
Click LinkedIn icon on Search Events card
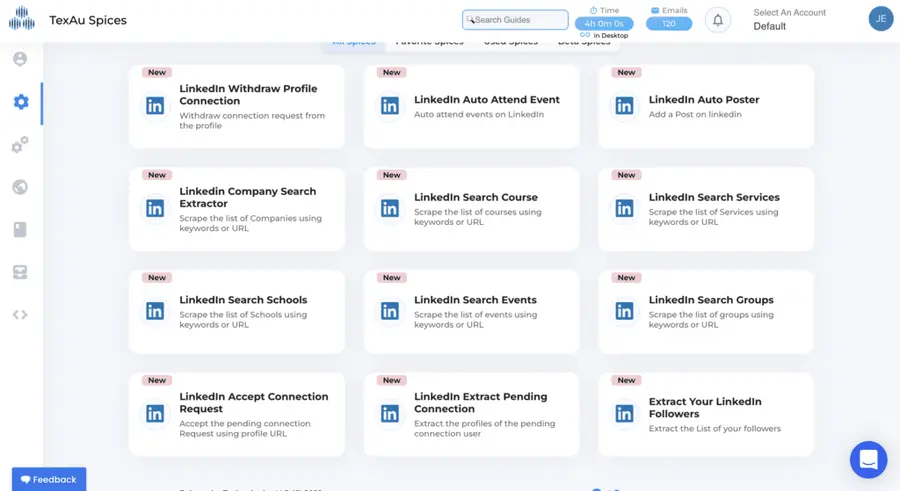[x=390, y=311]
